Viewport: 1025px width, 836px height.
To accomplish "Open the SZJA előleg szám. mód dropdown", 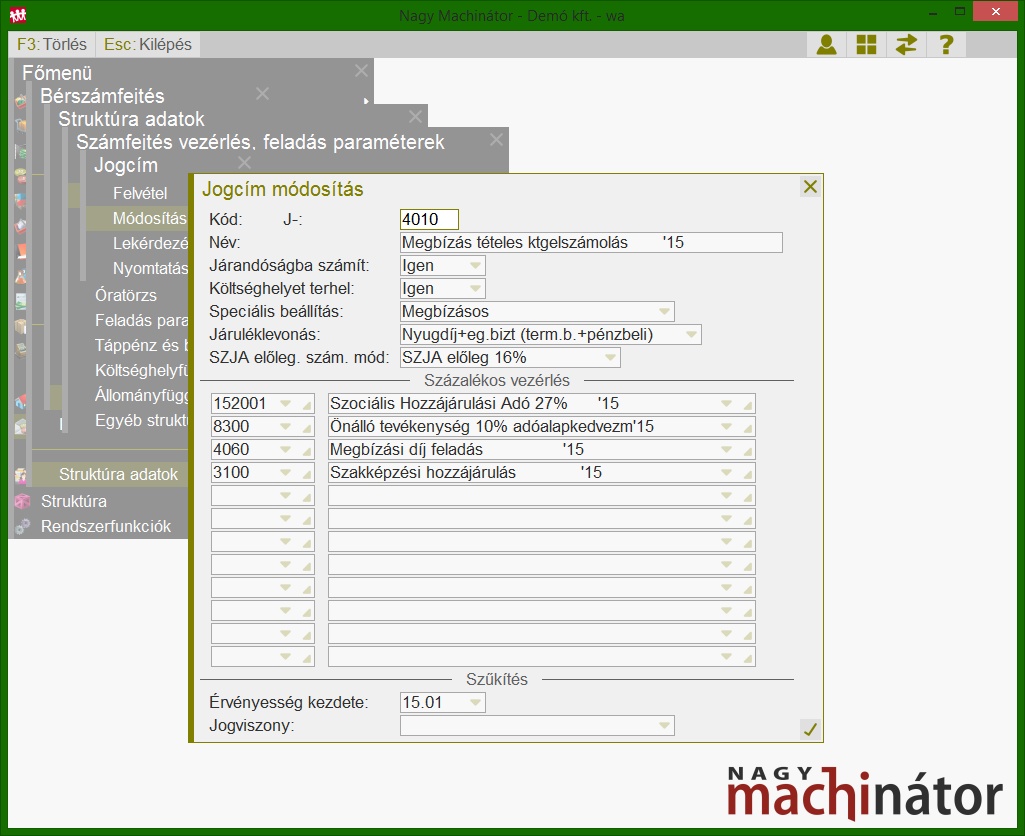I will 610,358.
